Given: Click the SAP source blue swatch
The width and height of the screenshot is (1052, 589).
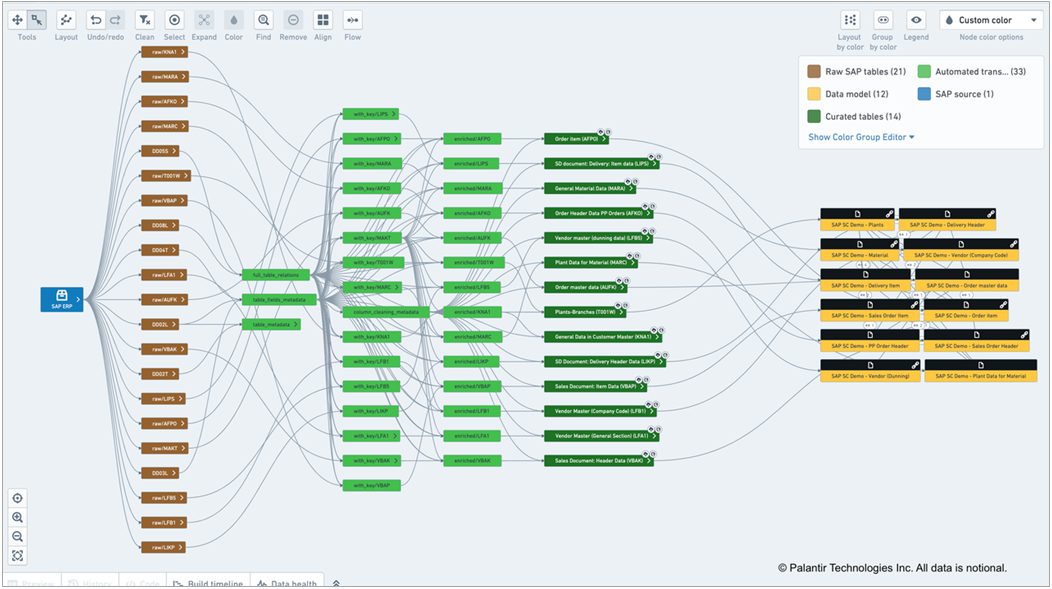Looking at the screenshot, I should 924,94.
